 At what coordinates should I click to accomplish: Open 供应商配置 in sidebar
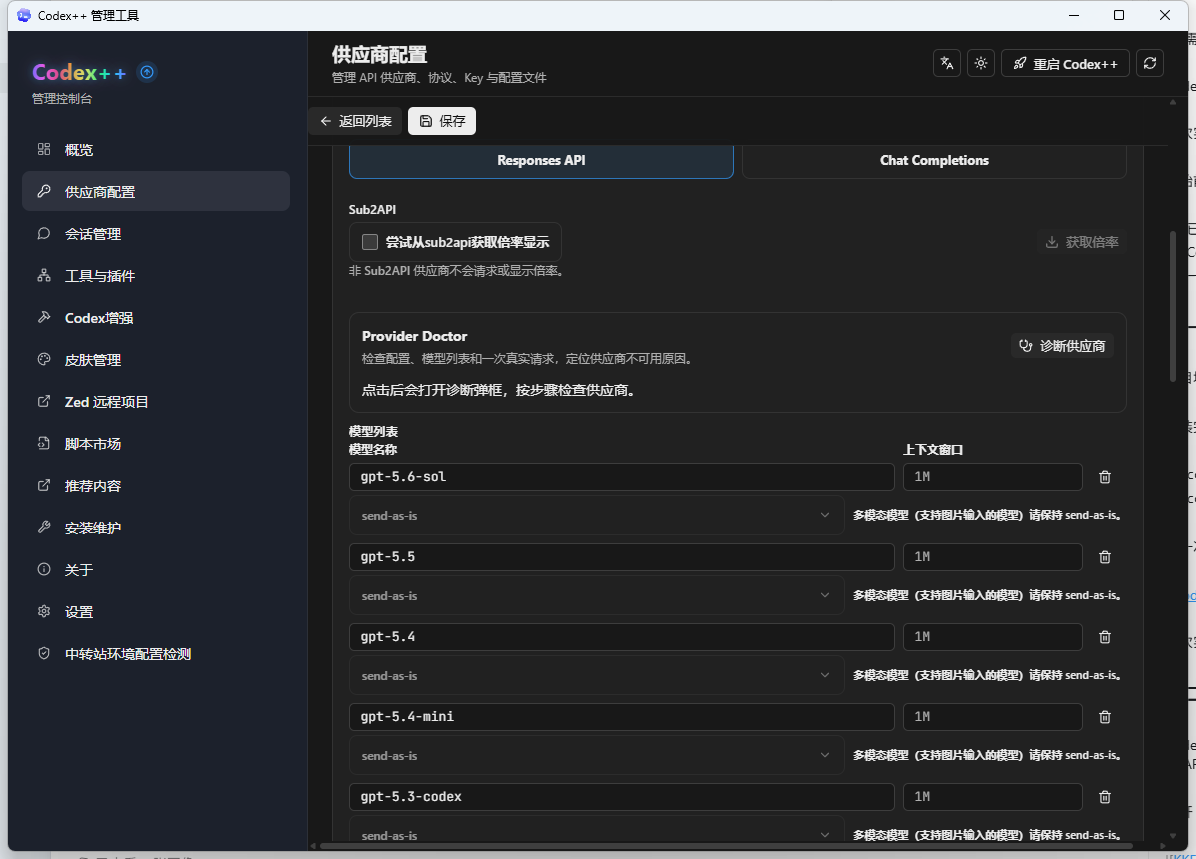tap(156, 191)
